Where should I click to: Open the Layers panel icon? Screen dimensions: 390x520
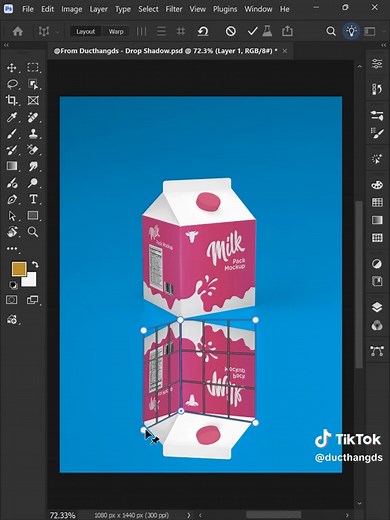click(377, 307)
